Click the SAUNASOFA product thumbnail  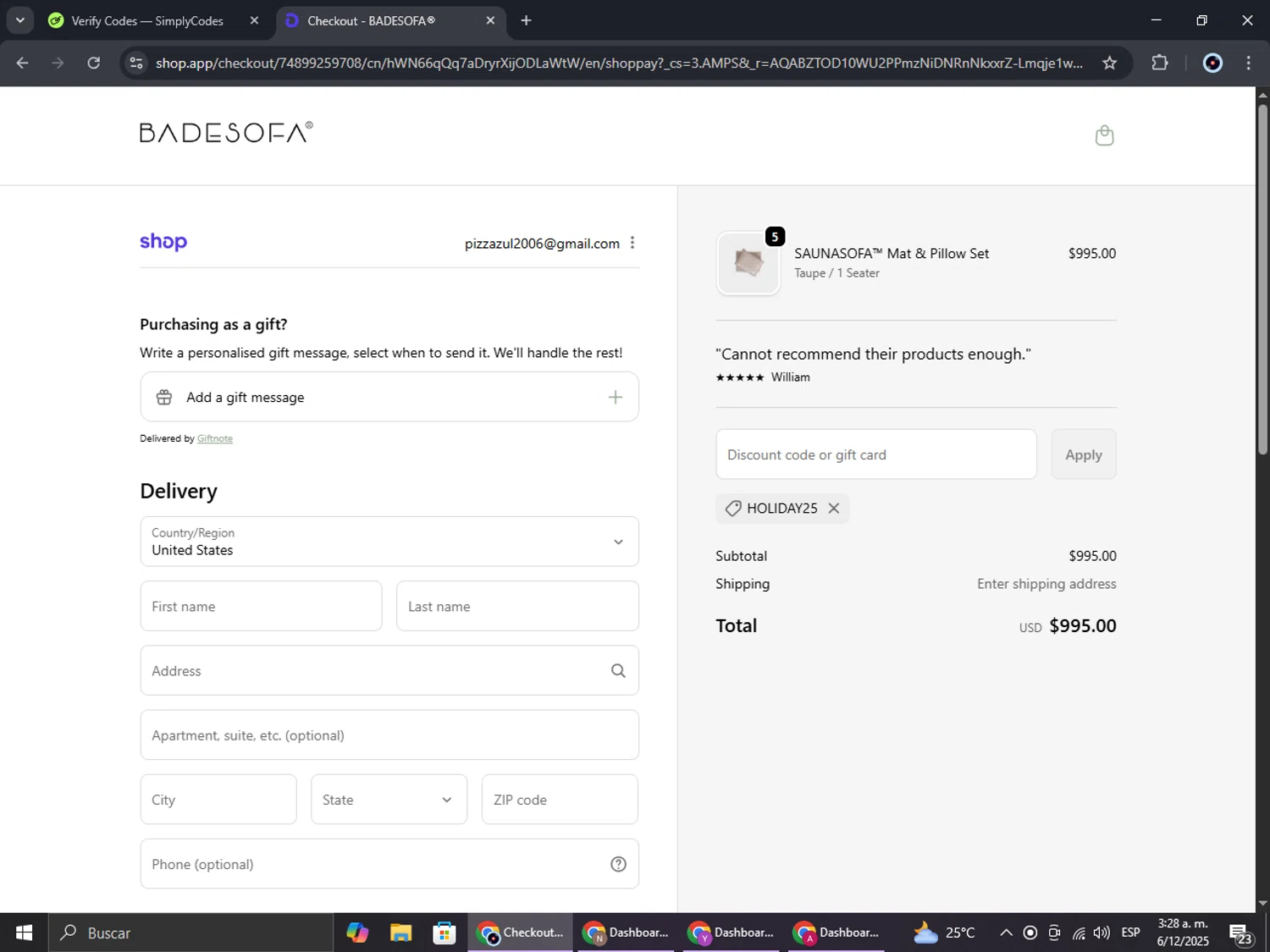coord(748,263)
